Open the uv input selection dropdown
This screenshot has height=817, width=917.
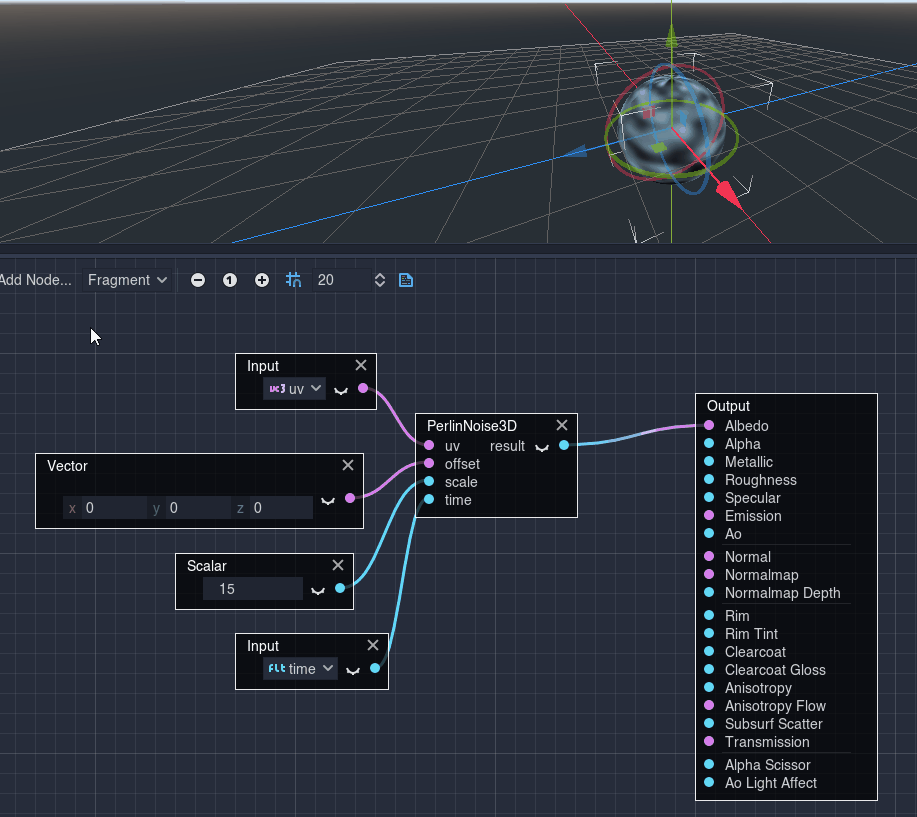click(x=294, y=389)
